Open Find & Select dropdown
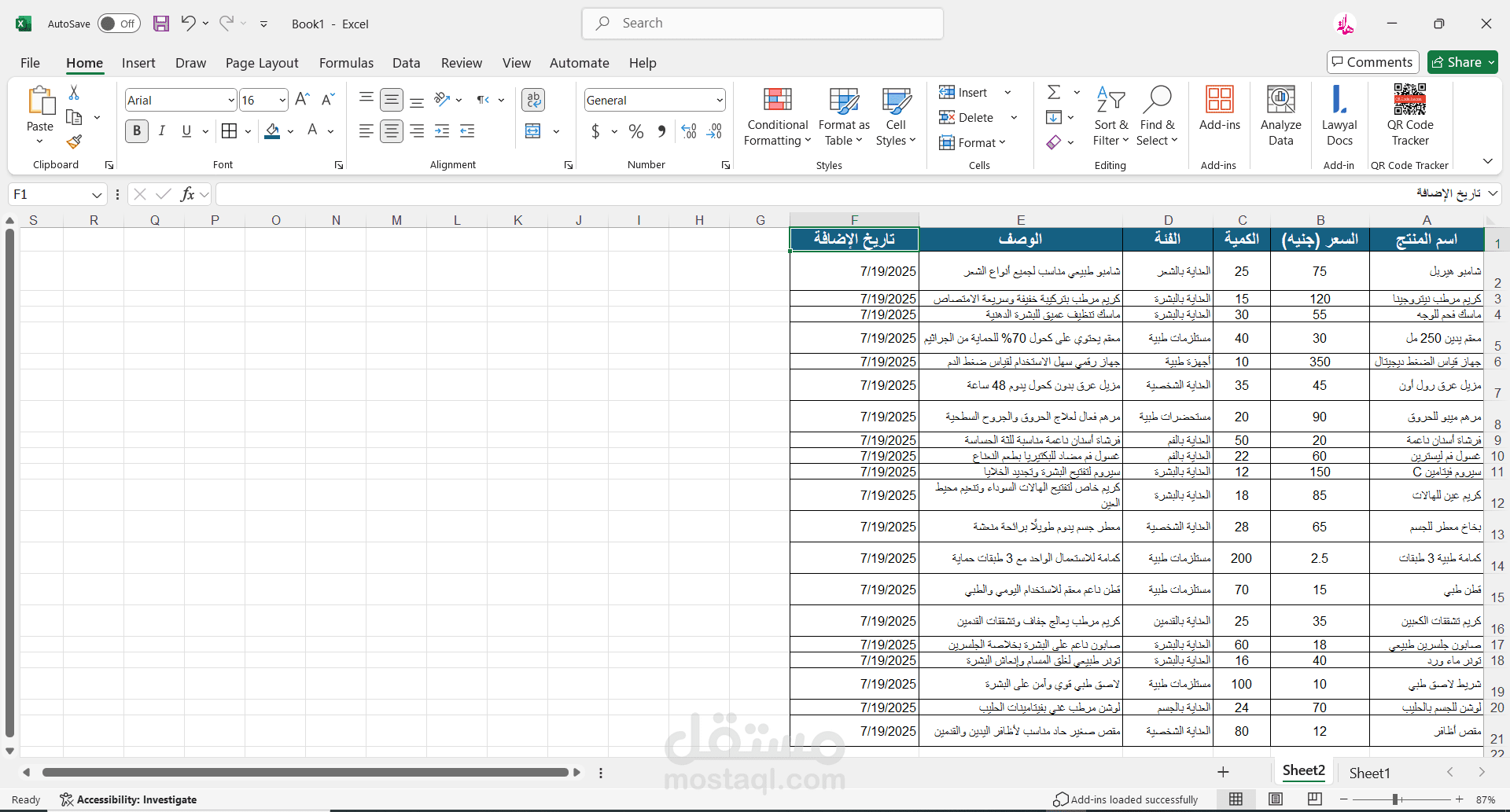This screenshot has height=812, width=1510. [1157, 116]
